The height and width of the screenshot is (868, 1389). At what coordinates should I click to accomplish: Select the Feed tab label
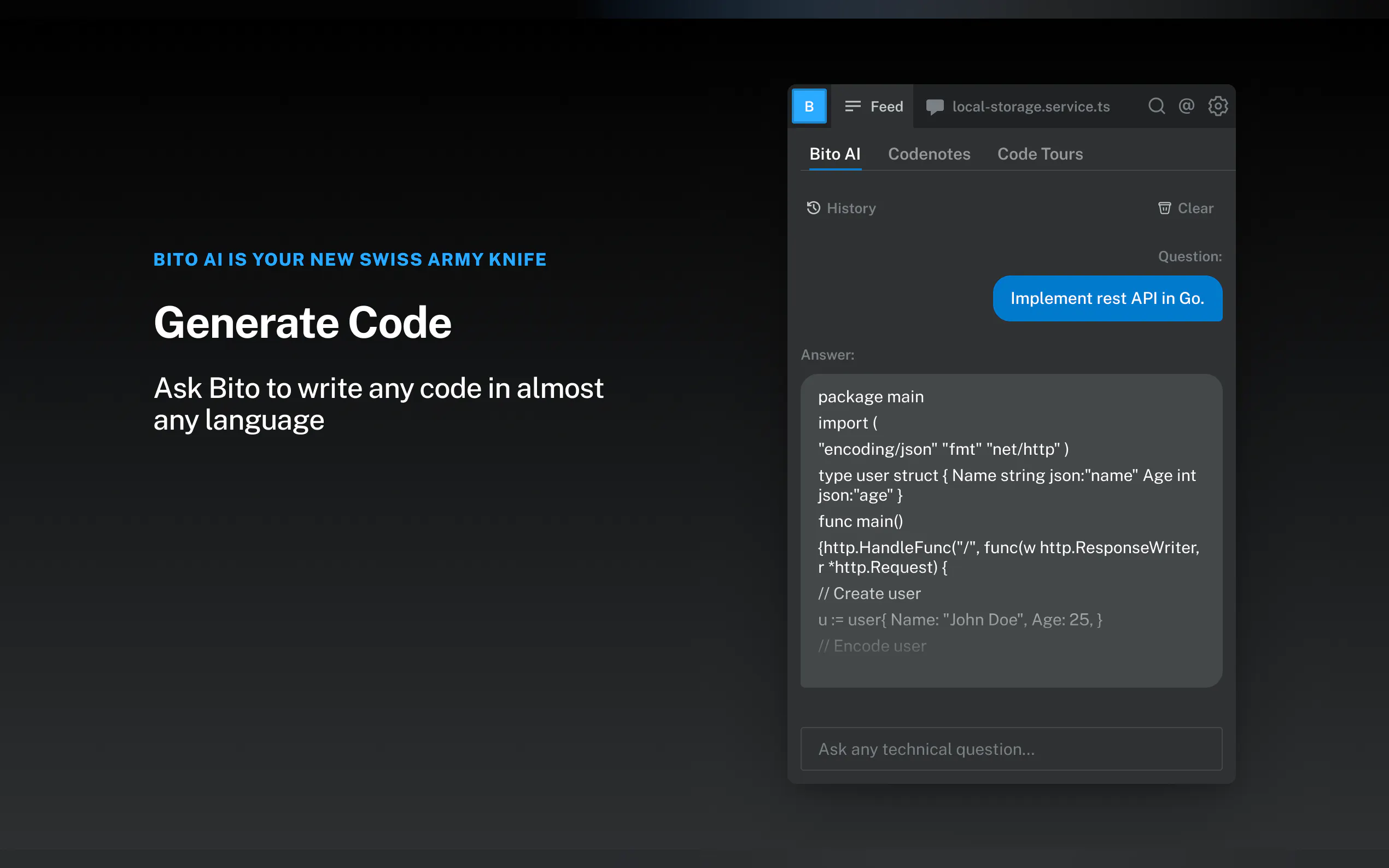886,107
